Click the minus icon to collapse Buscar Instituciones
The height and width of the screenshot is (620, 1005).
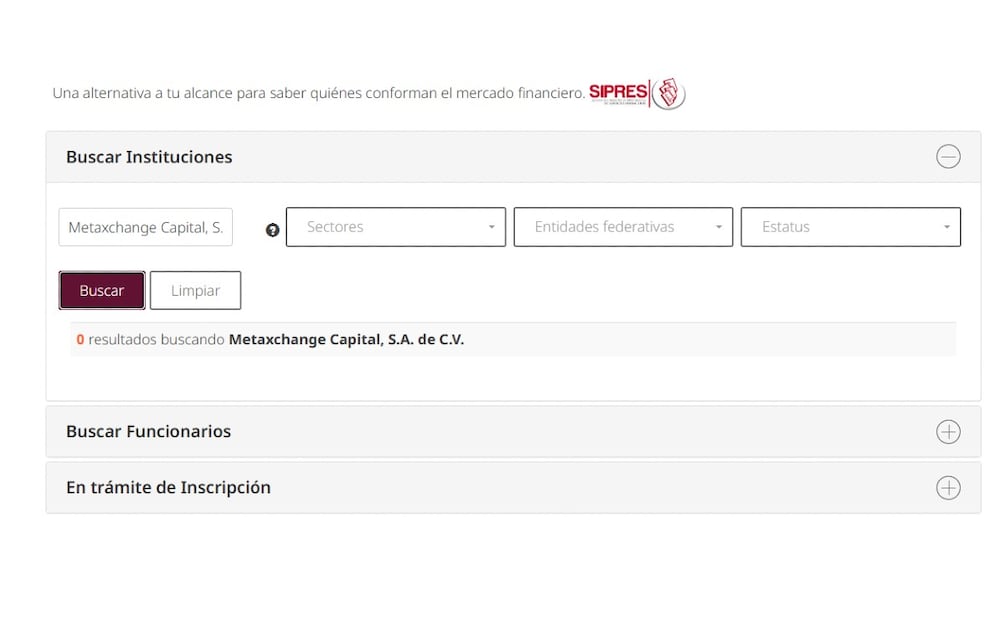pyautogui.click(x=948, y=157)
